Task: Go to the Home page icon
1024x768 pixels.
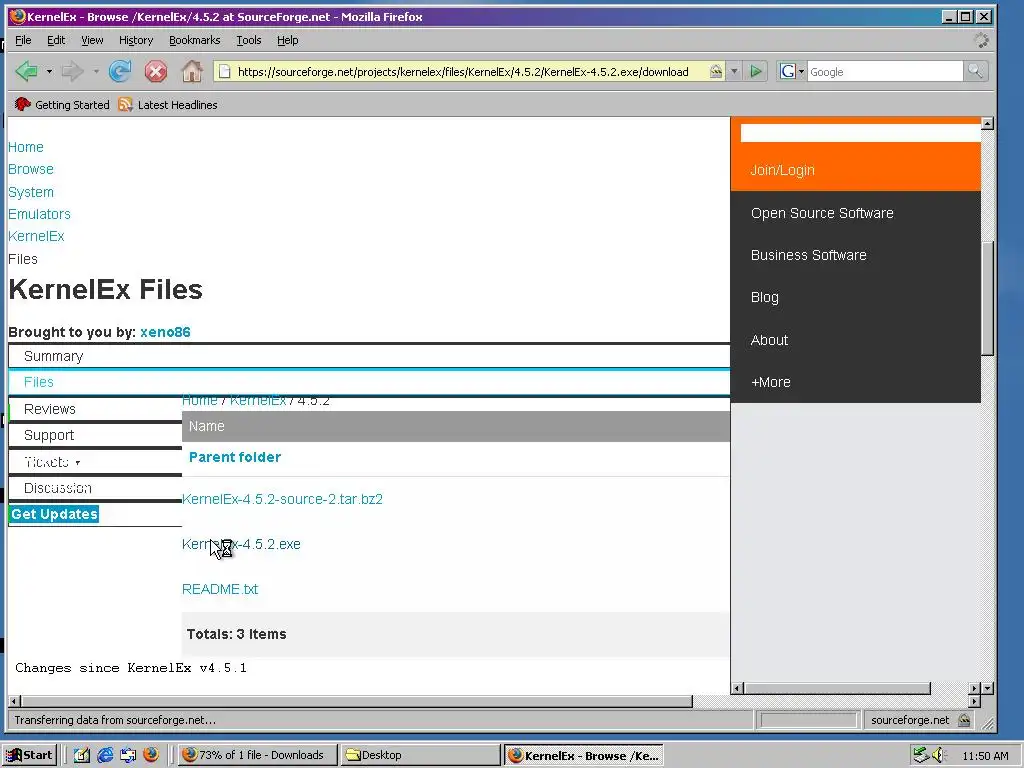Action: 192,71
